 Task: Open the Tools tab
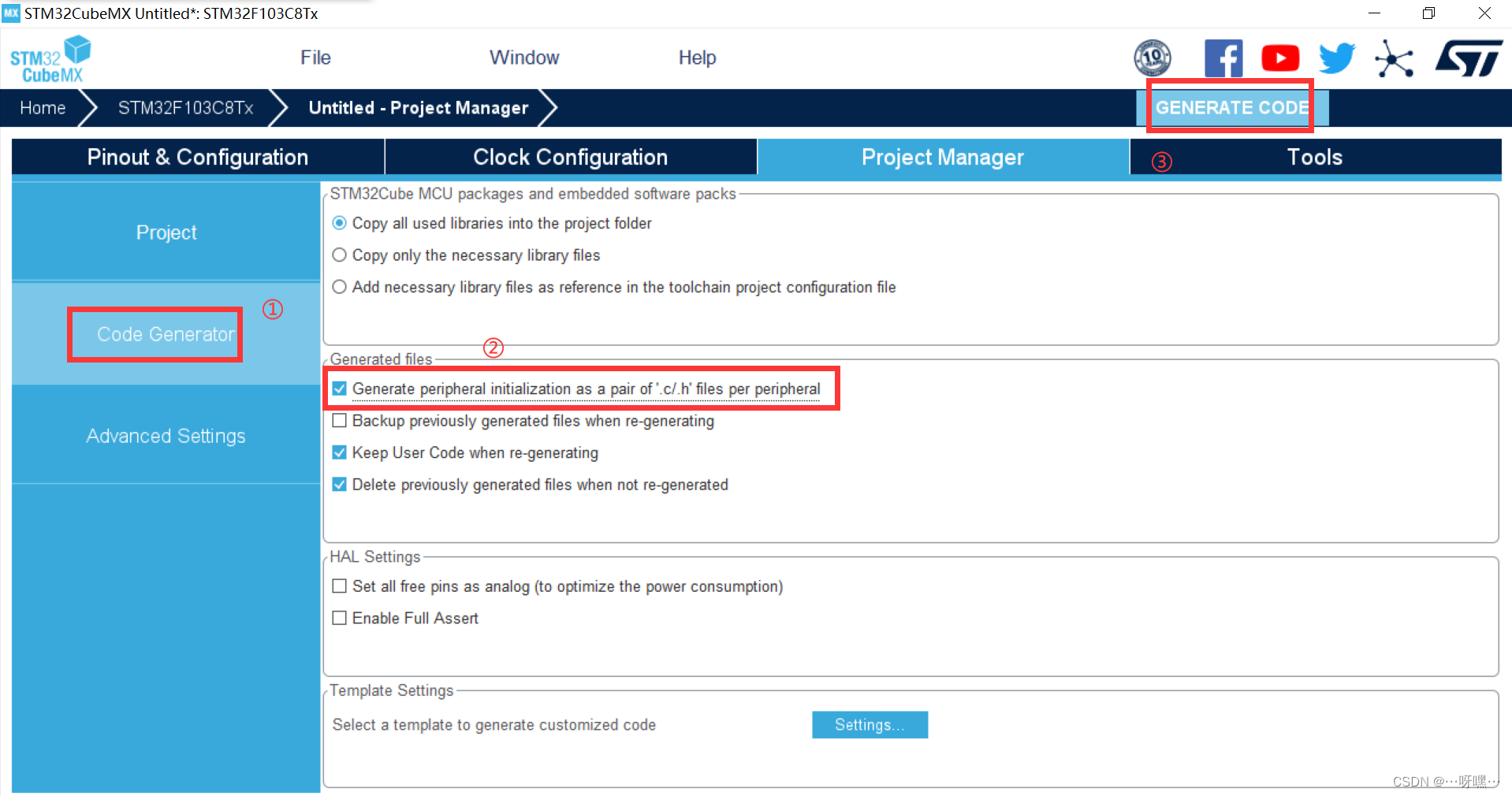tap(1315, 157)
